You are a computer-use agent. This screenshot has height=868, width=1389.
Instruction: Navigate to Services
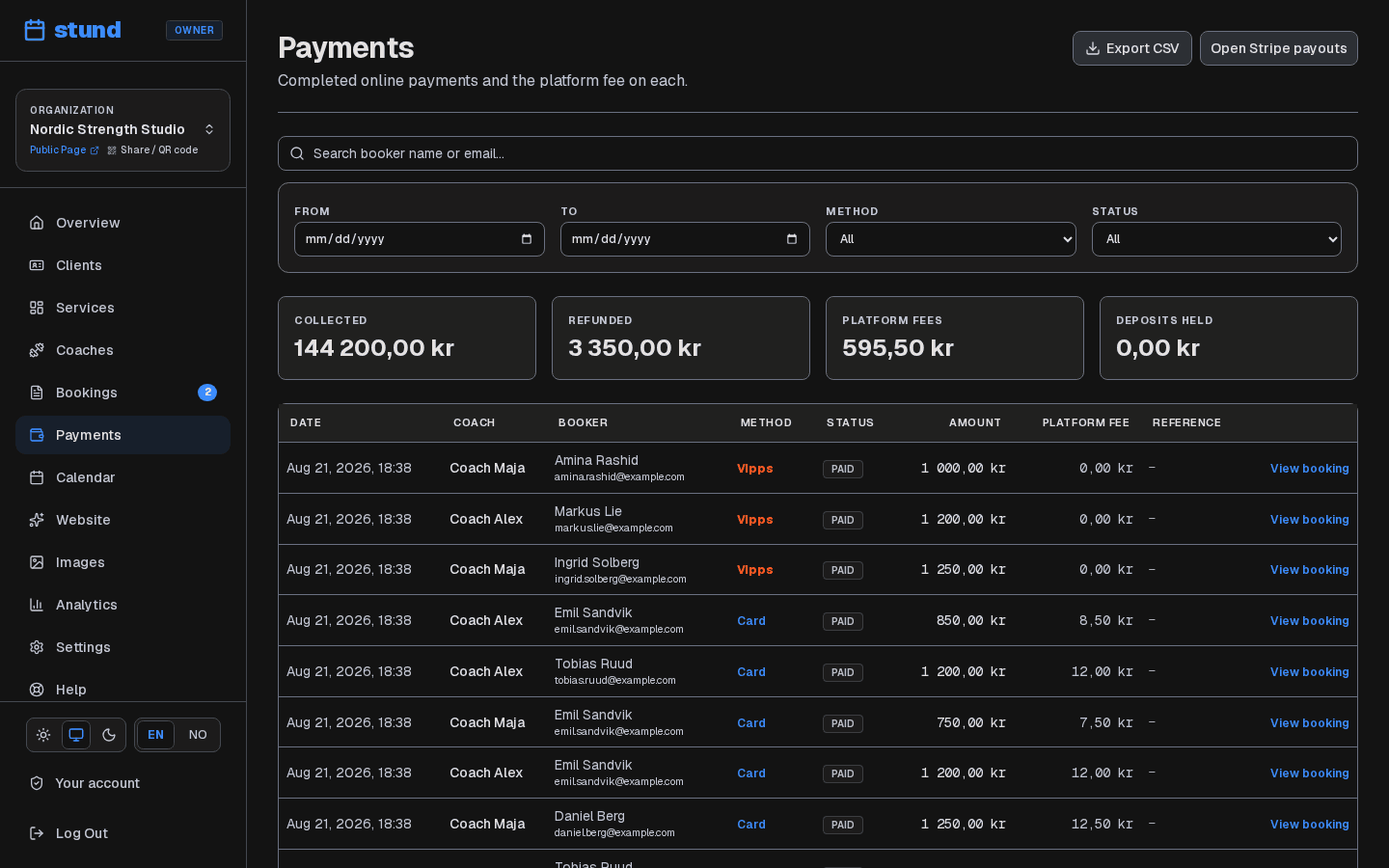point(123,308)
